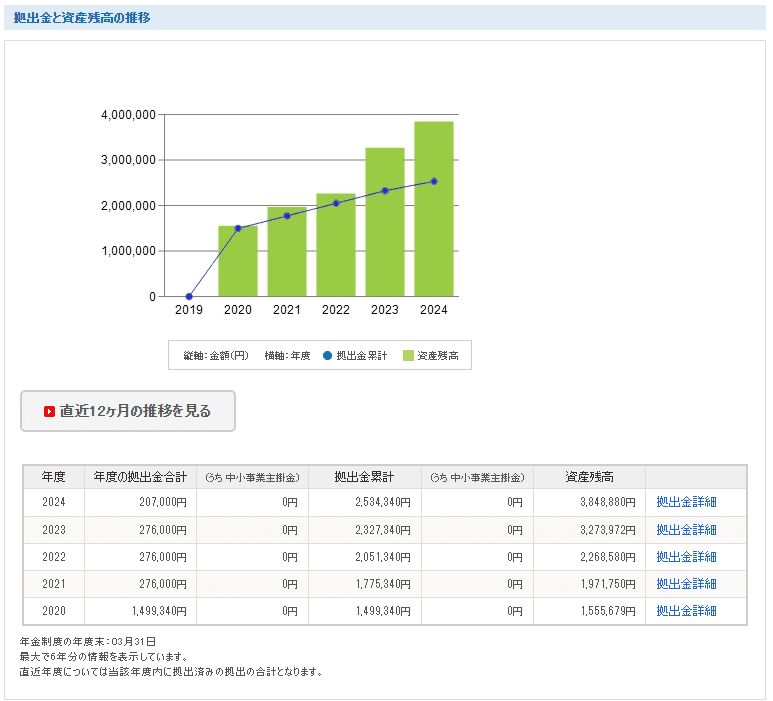Click the 2022 x-axis label
This screenshot has height=701, width=773.
pyautogui.click(x=336, y=310)
